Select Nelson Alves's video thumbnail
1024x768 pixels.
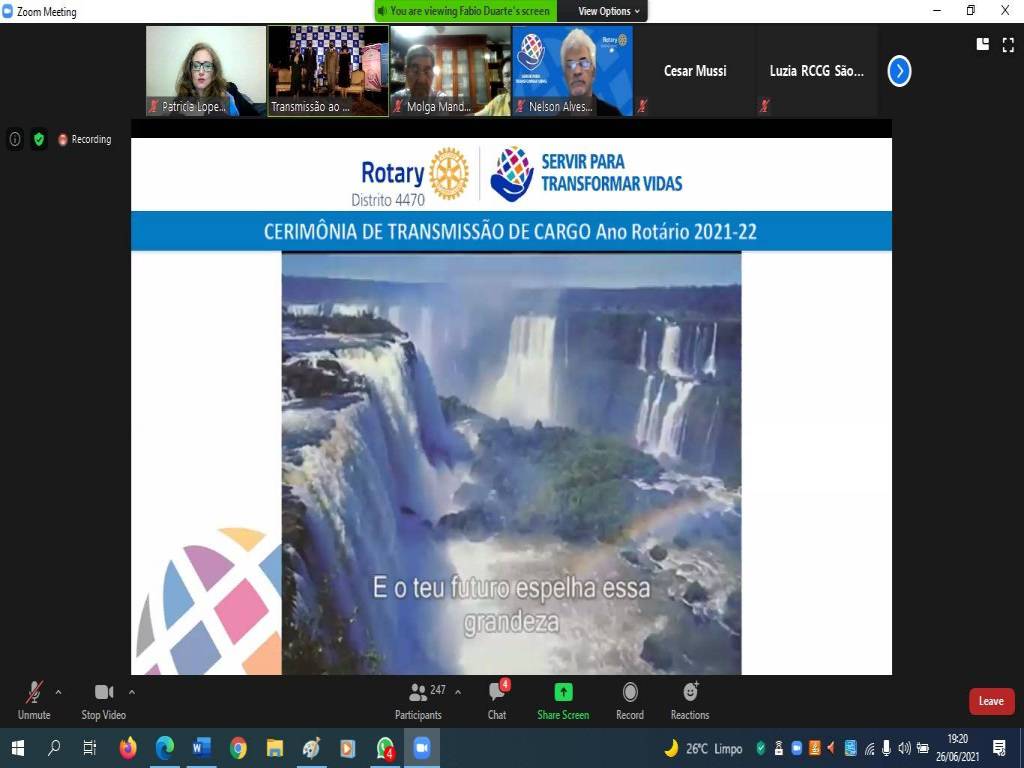pos(572,70)
